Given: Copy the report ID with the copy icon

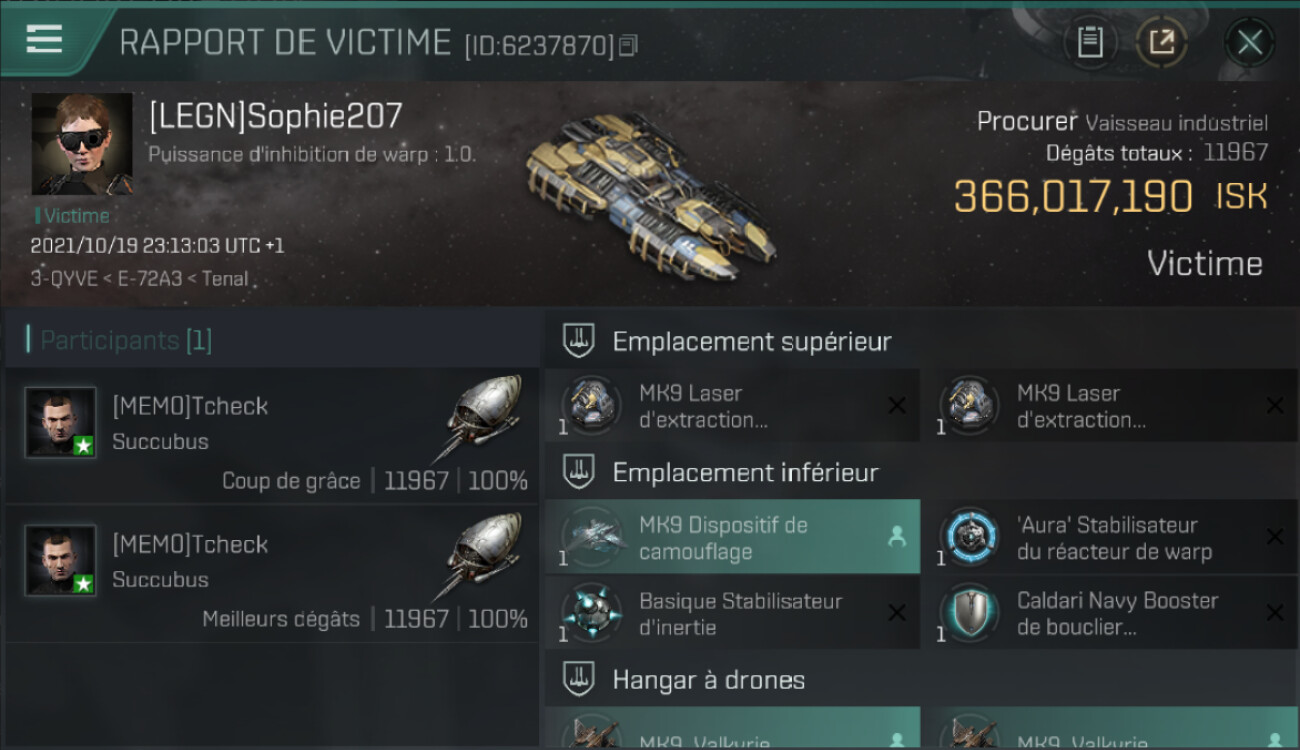Looking at the screenshot, I should 628,45.
